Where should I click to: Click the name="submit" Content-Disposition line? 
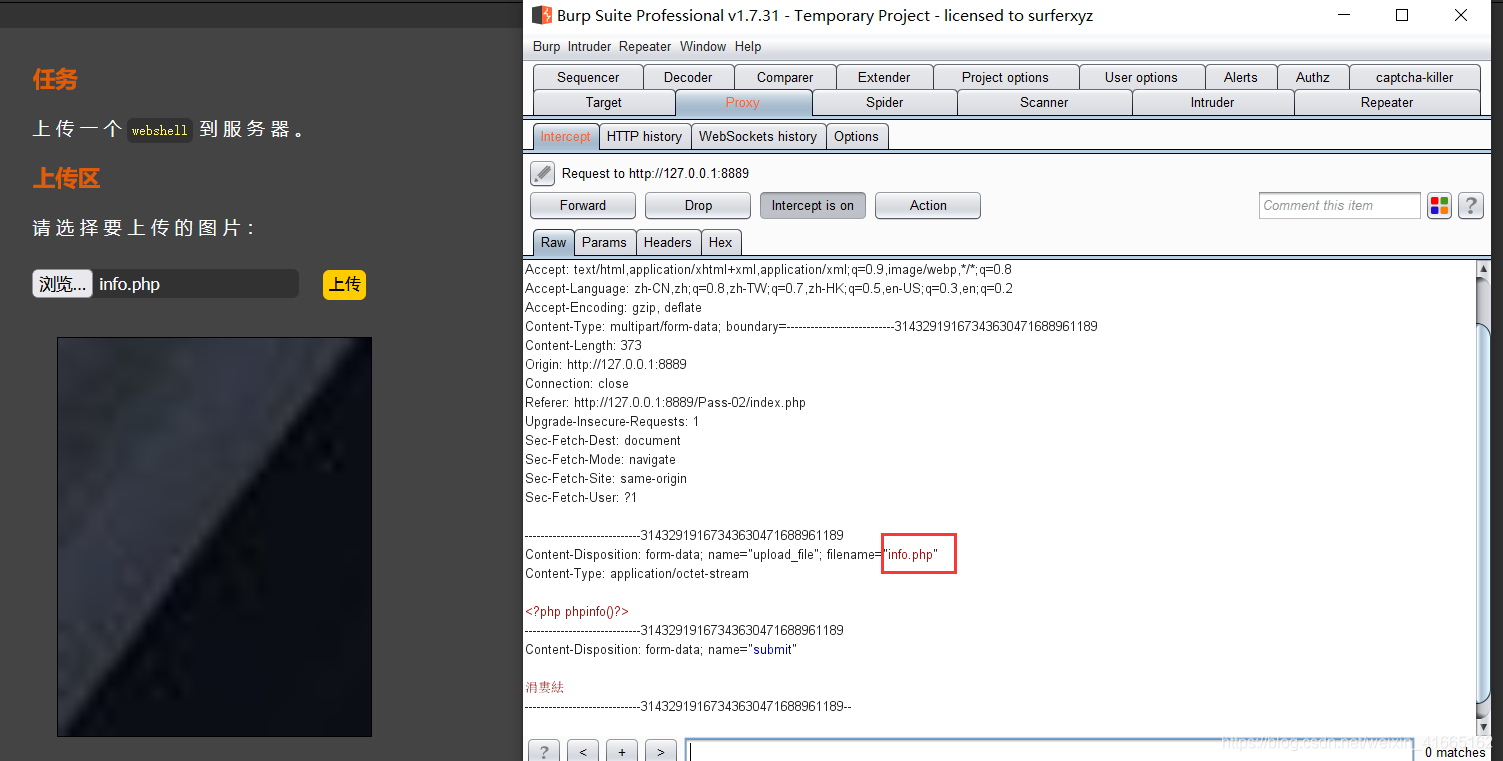click(661, 649)
